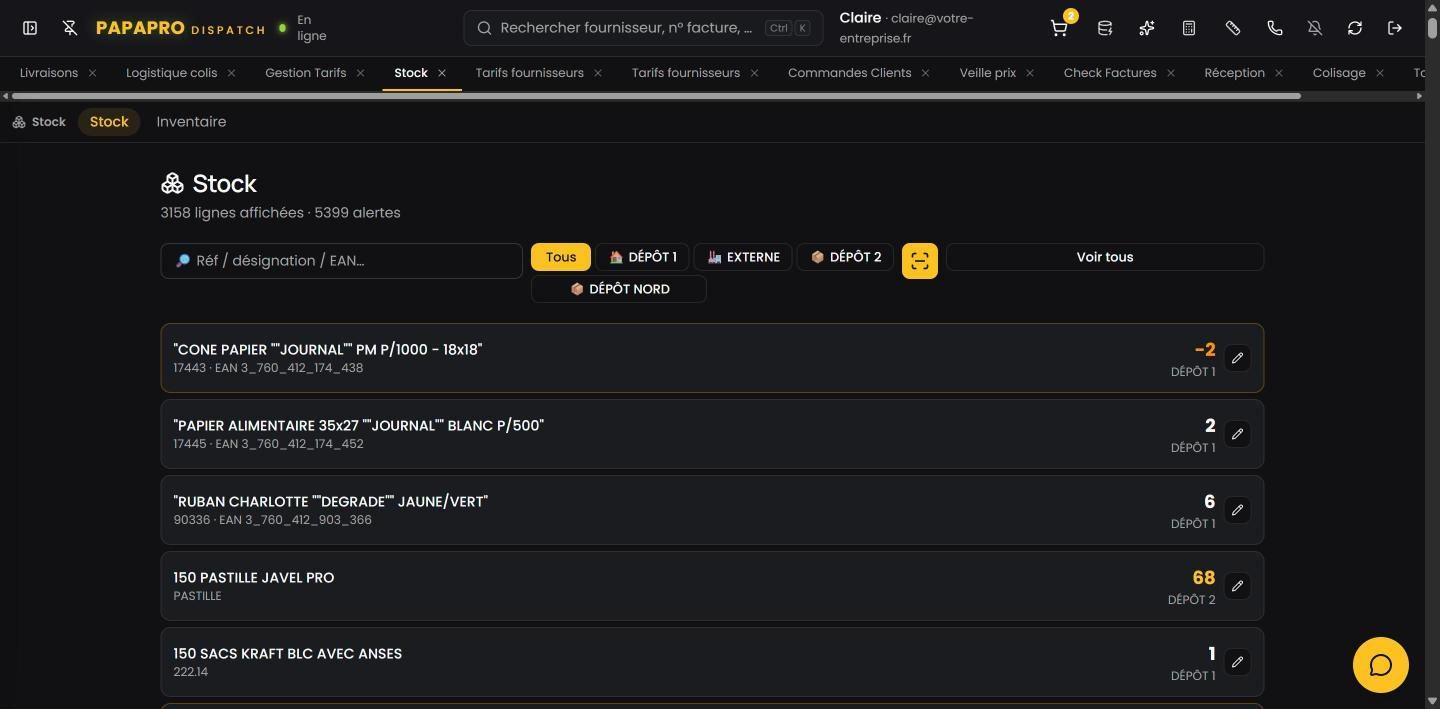1440x709 pixels.
Task: Click the phone call icon
Action: pyautogui.click(x=1275, y=28)
